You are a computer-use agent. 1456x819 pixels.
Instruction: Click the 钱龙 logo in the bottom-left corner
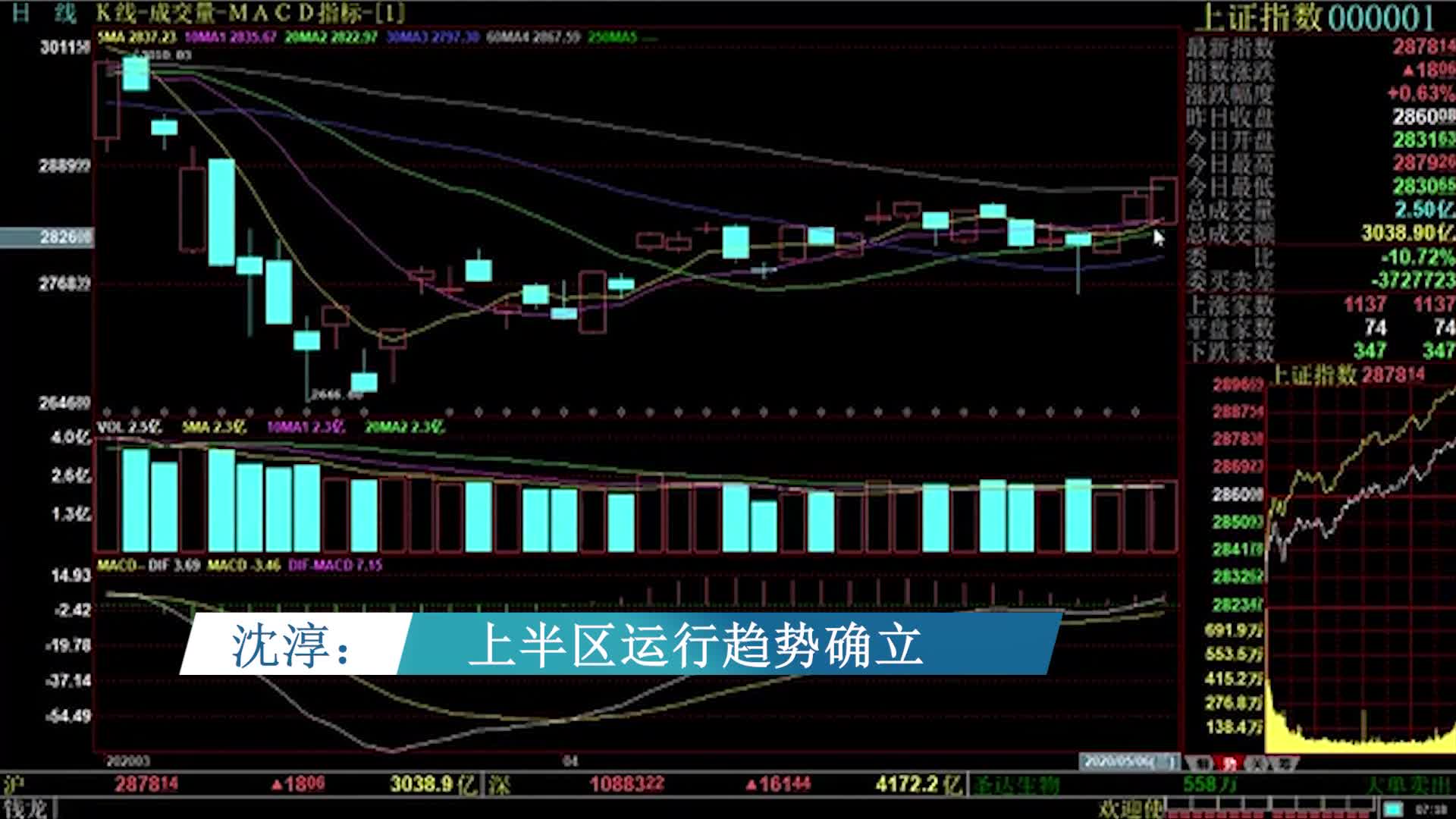pyautogui.click(x=25, y=809)
